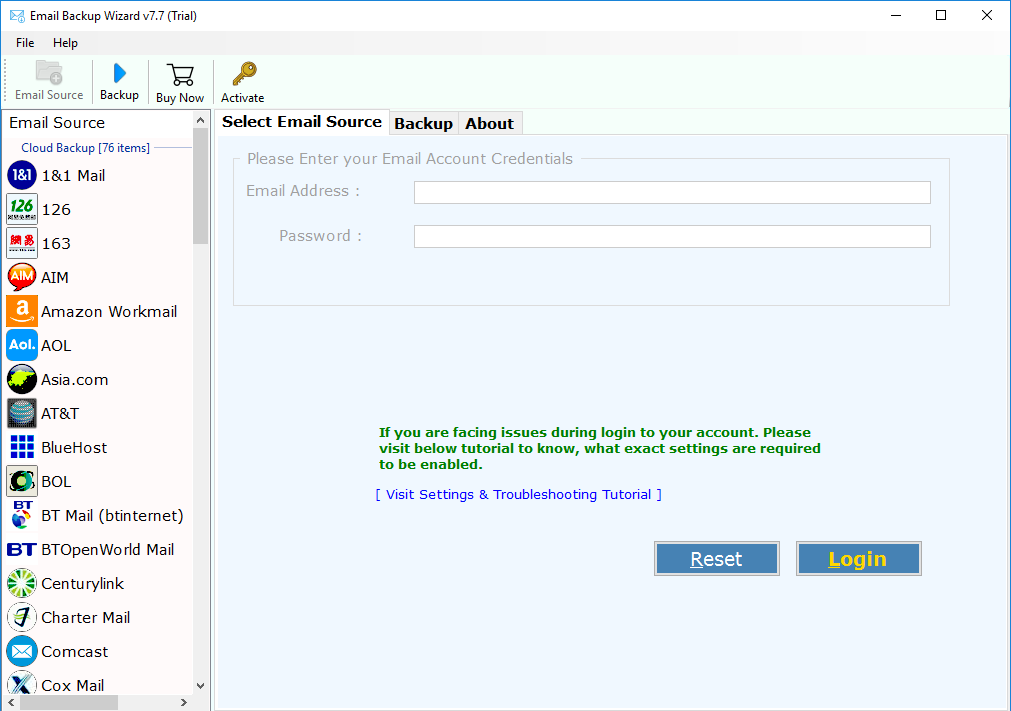Select the 1&1 Mail icon
Image resolution: width=1011 pixels, height=711 pixels.
tap(22, 175)
